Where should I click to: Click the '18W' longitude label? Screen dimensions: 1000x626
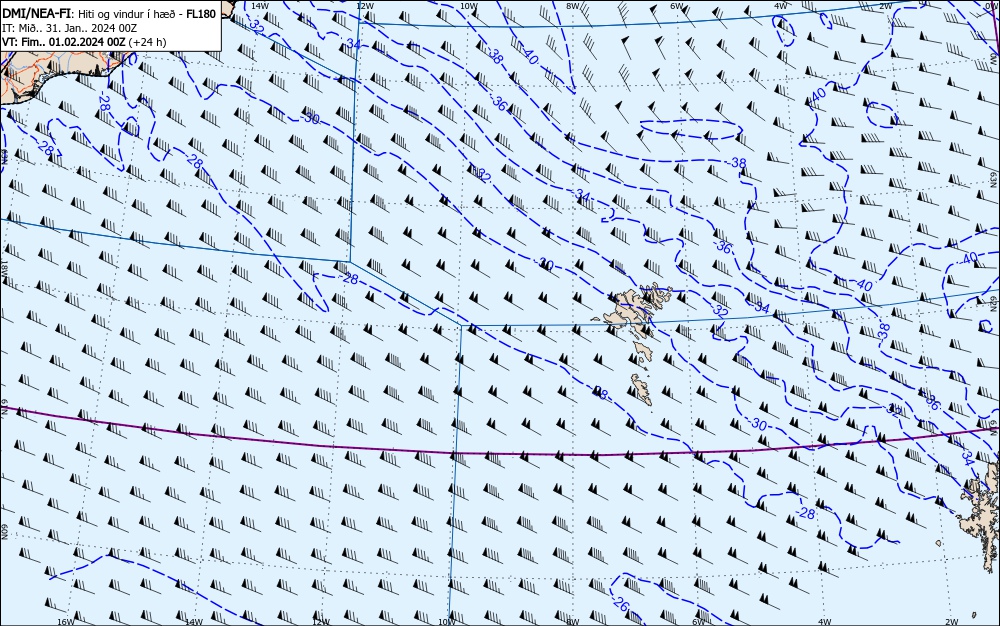[4, 268]
